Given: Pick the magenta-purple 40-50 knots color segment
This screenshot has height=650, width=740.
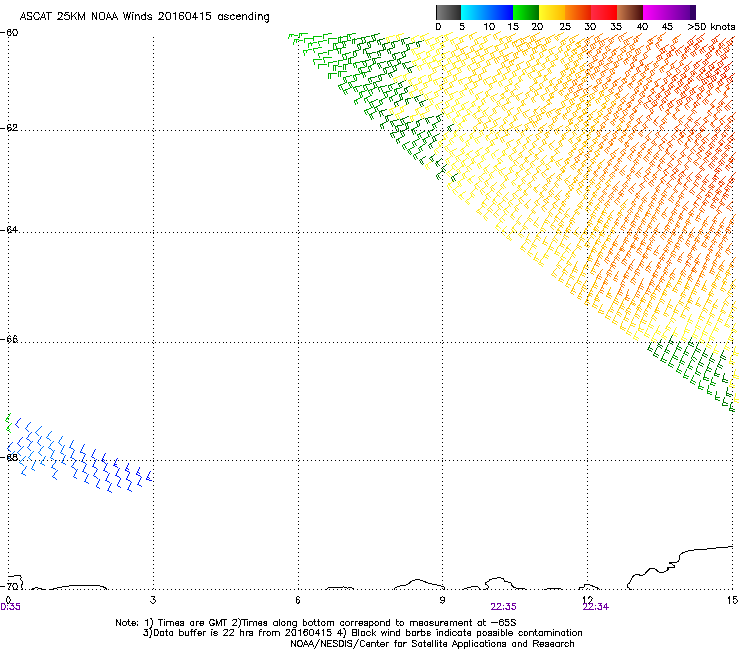Looking at the screenshot, I should pyautogui.click(x=669, y=12).
